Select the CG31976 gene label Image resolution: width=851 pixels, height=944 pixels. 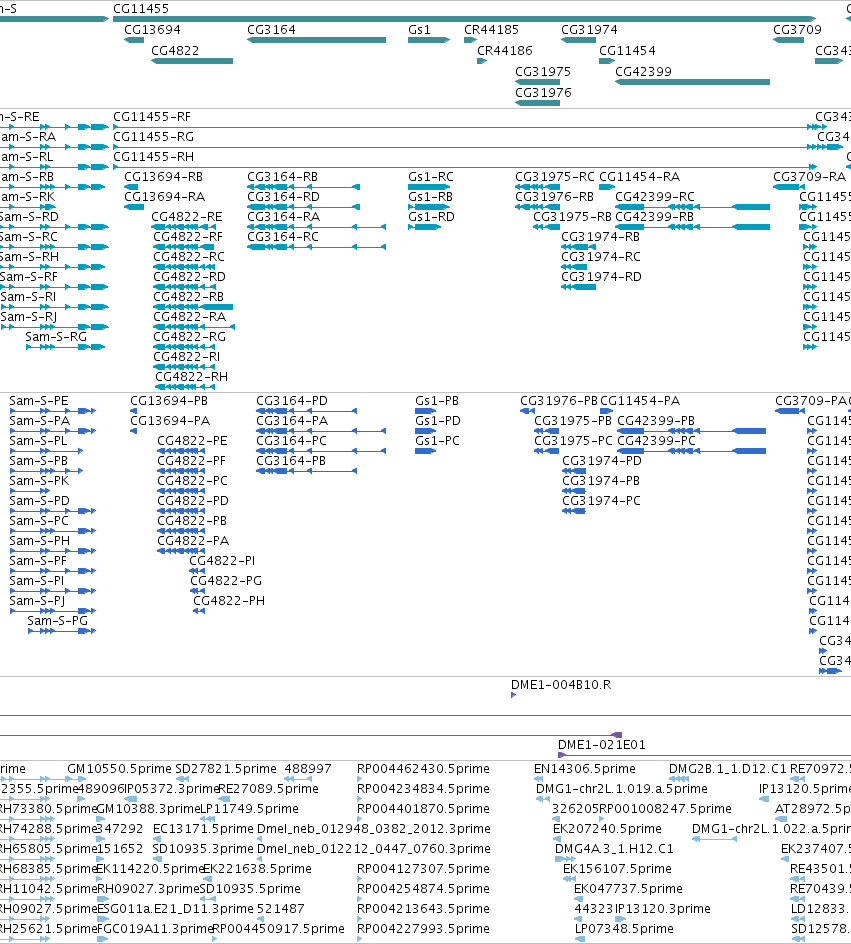coord(543,93)
